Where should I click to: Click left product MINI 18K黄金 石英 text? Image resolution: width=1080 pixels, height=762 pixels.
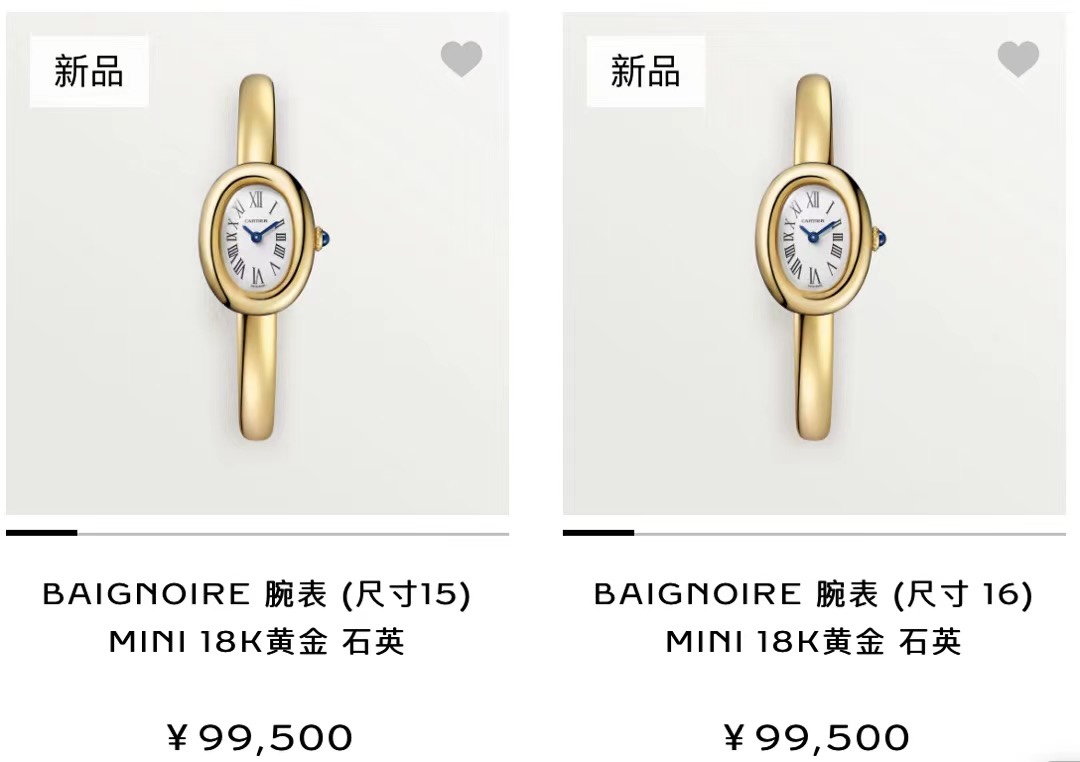(x=257, y=642)
